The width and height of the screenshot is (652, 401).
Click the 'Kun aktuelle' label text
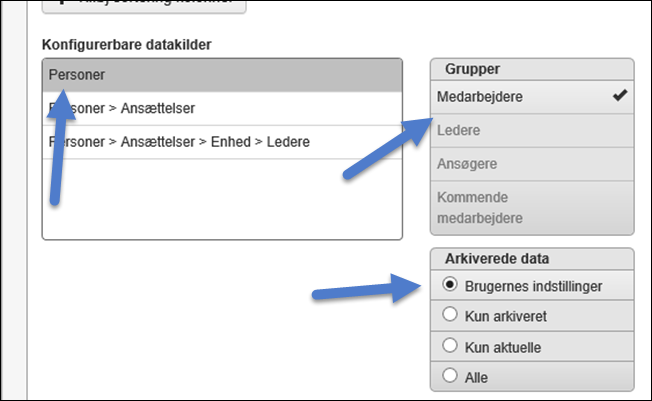pyautogui.click(x=502, y=346)
